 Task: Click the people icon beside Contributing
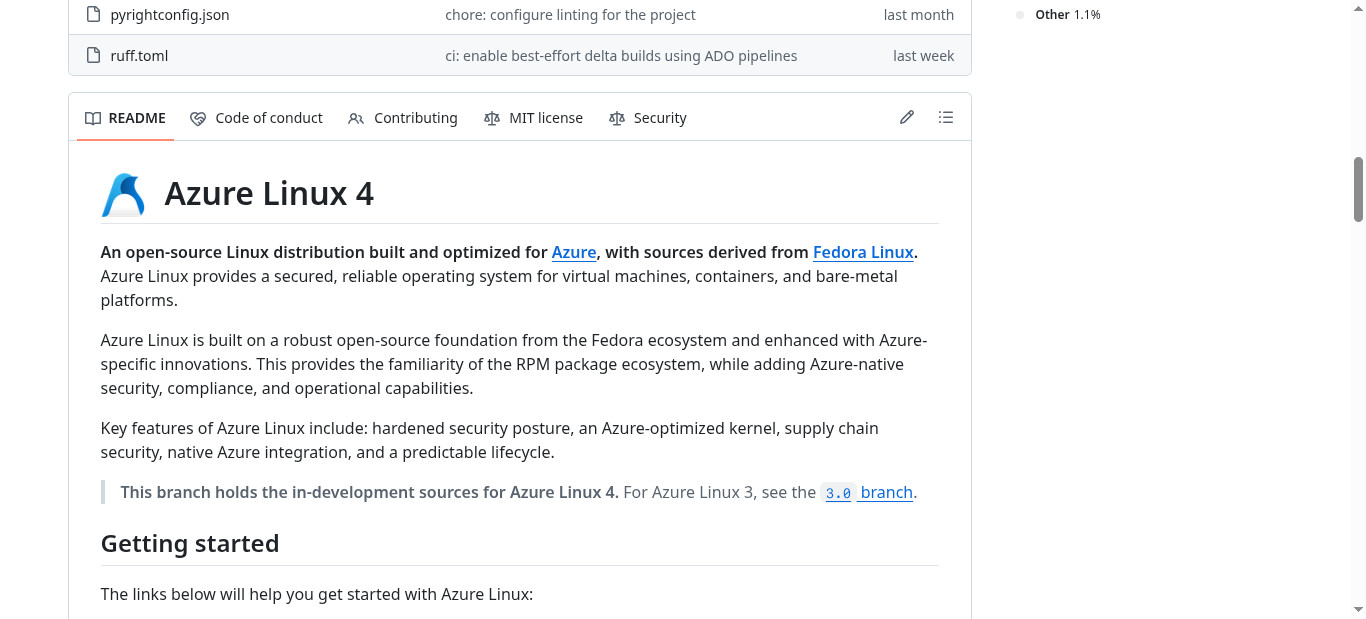(x=356, y=118)
